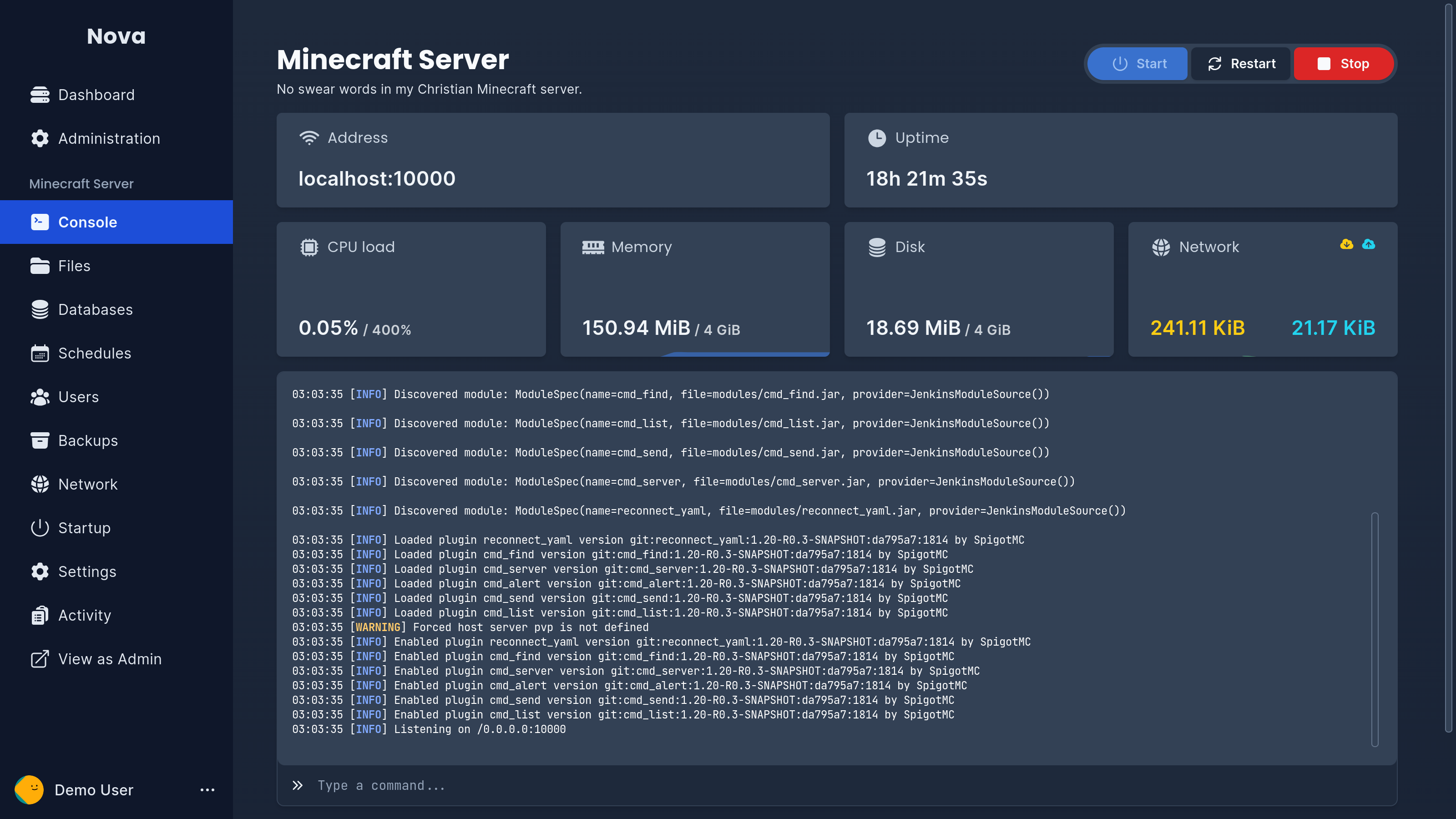The width and height of the screenshot is (1456, 819).
Task: Click the Address wifi icon
Action: 309,138
